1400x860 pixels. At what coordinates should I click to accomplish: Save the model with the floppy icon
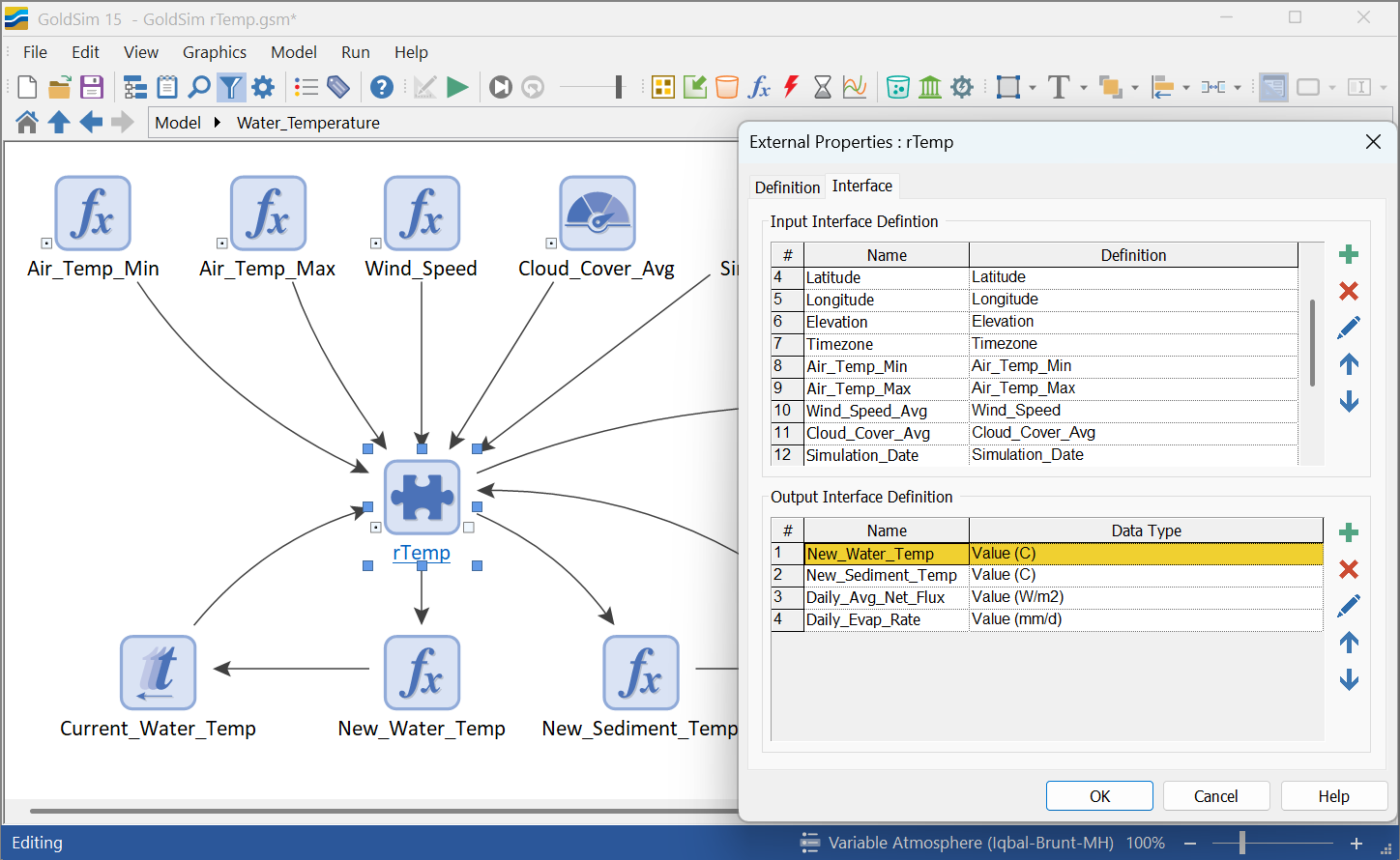tap(91, 87)
